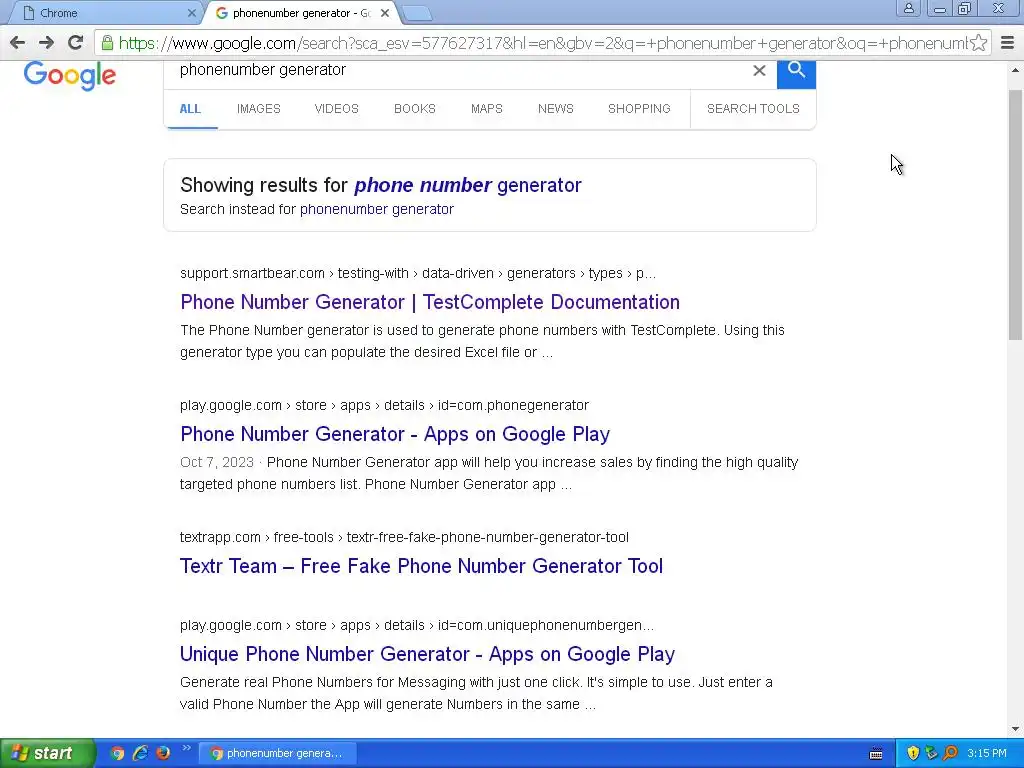The height and width of the screenshot is (768, 1024).
Task: Close the first Chrome tab
Action: [x=191, y=13]
